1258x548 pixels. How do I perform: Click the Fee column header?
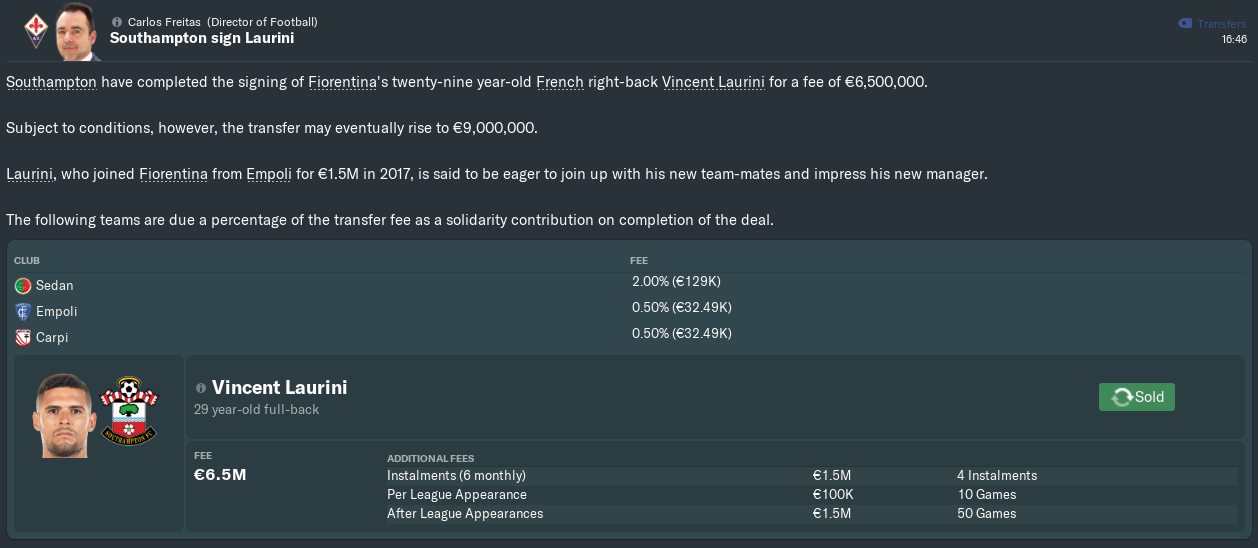point(638,260)
